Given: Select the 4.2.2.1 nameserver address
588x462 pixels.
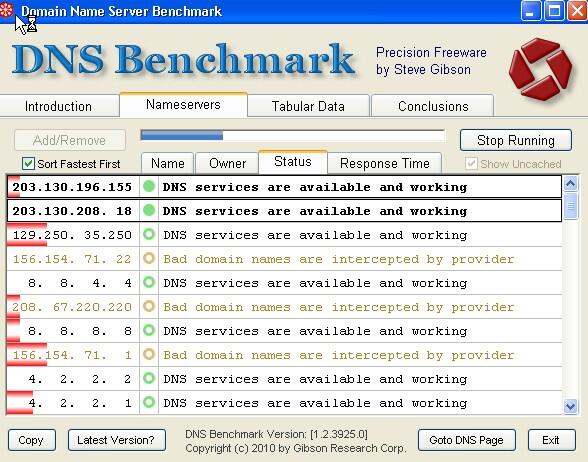Looking at the screenshot, I should coord(80,403).
